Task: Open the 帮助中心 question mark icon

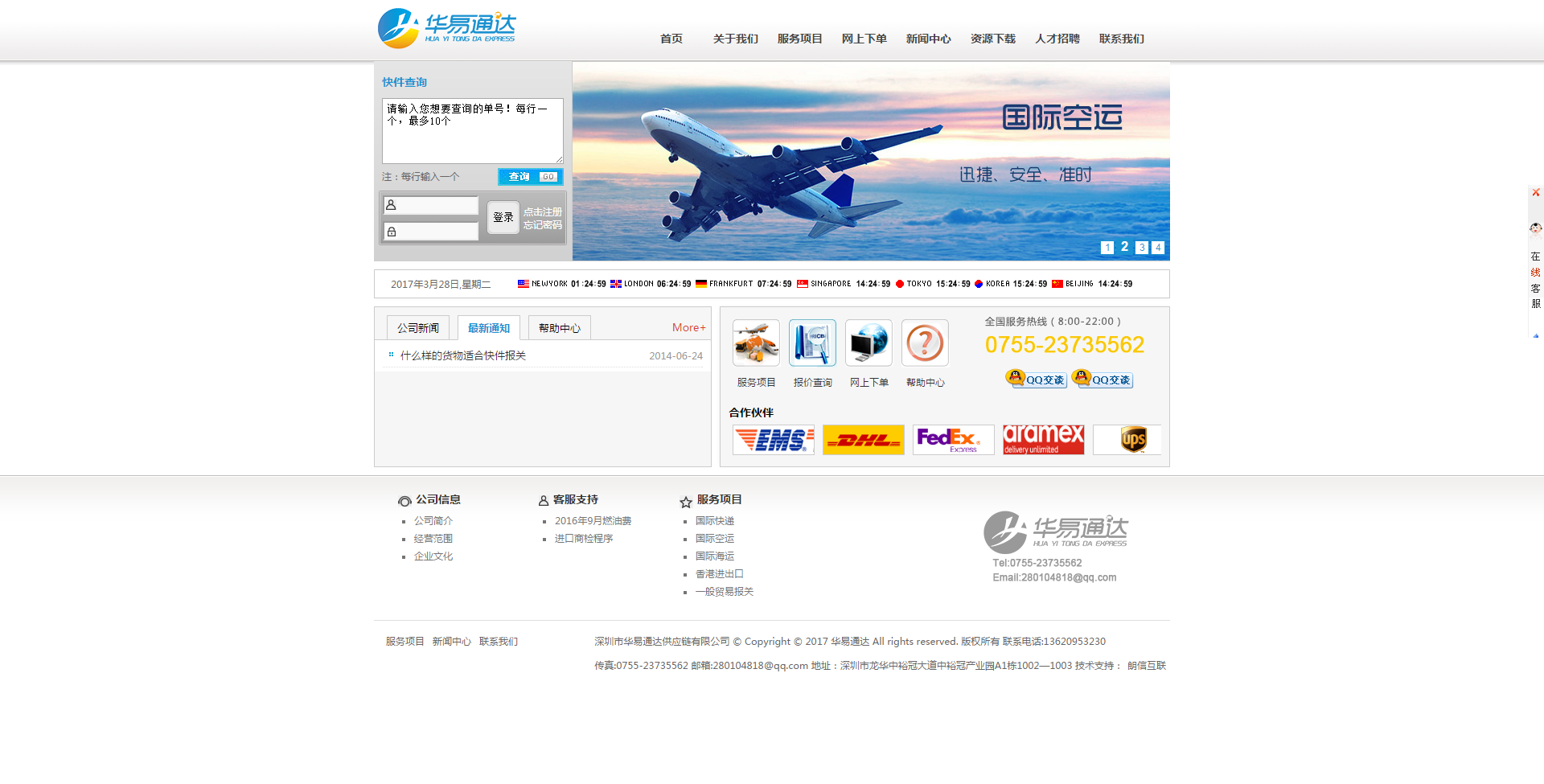Action: [x=925, y=343]
